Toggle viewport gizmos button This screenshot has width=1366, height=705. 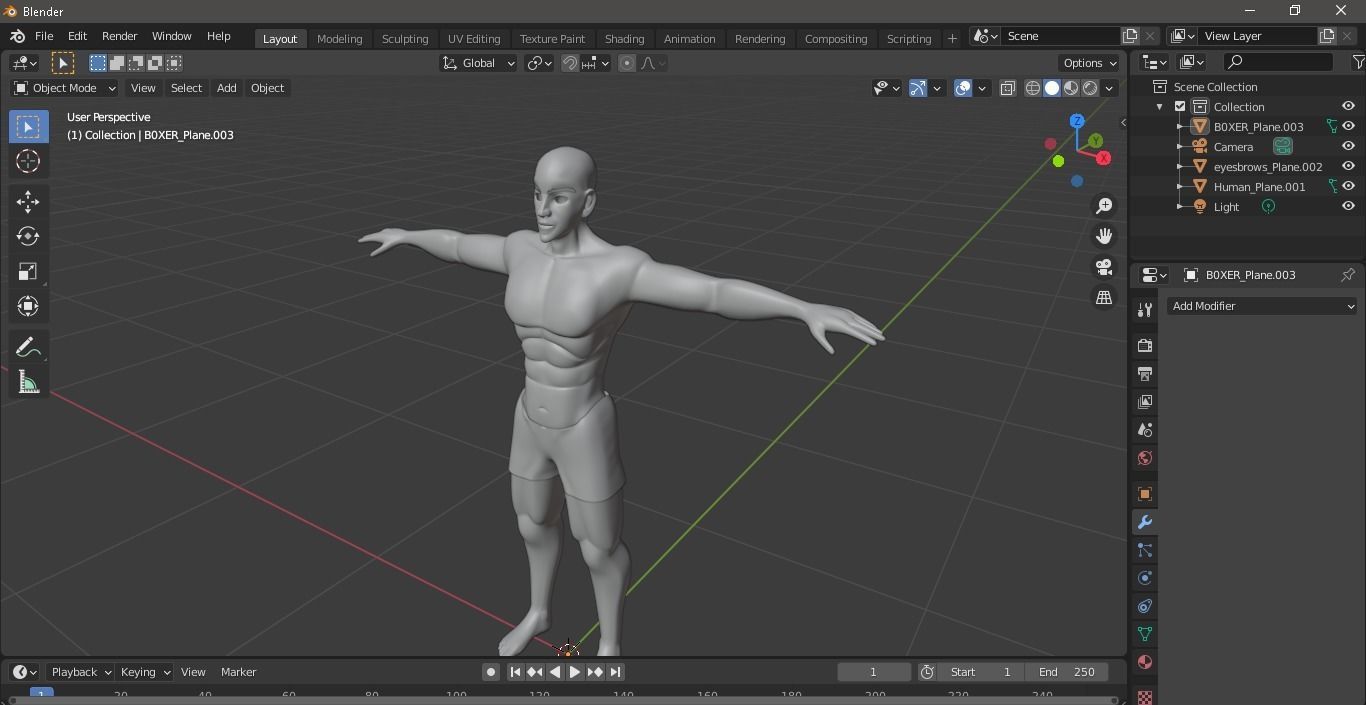pos(918,88)
